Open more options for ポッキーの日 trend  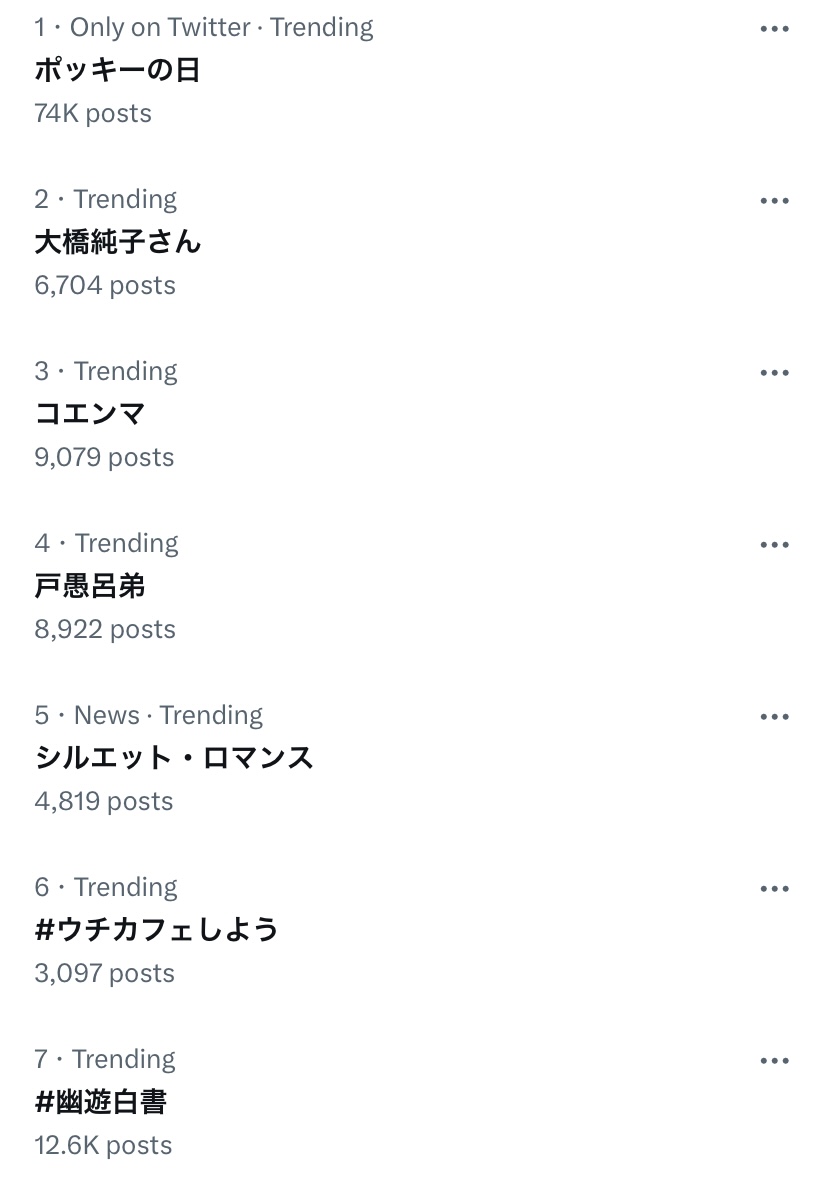(774, 29)
